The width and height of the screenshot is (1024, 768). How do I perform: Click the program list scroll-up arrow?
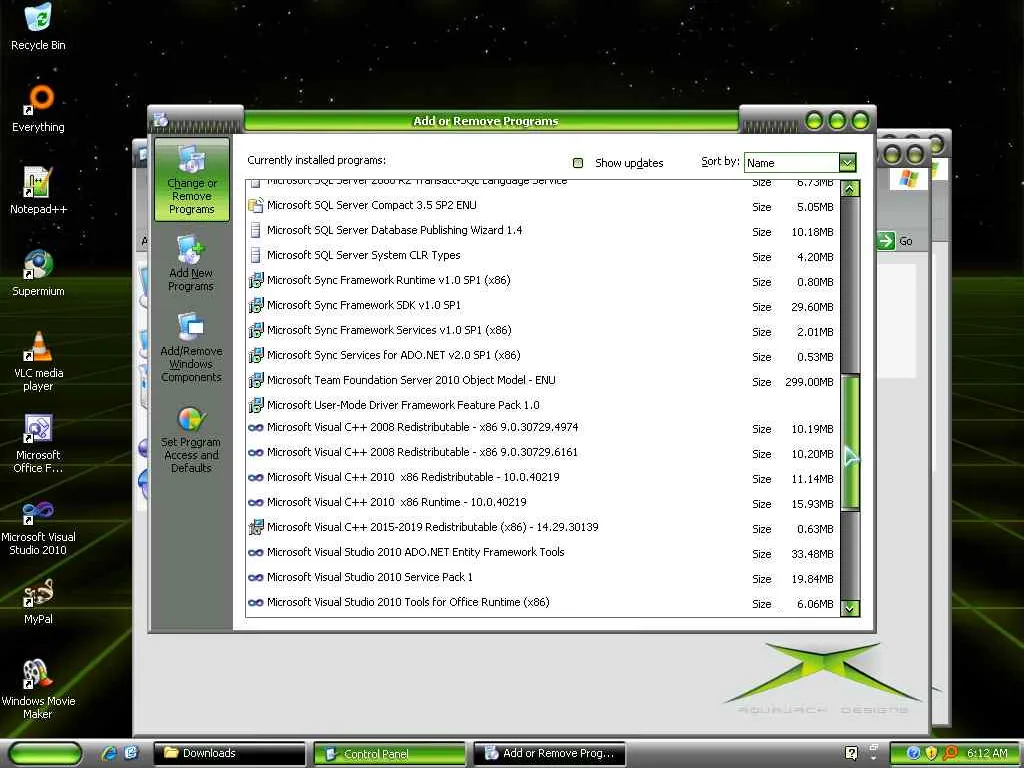tap(850, 189)
